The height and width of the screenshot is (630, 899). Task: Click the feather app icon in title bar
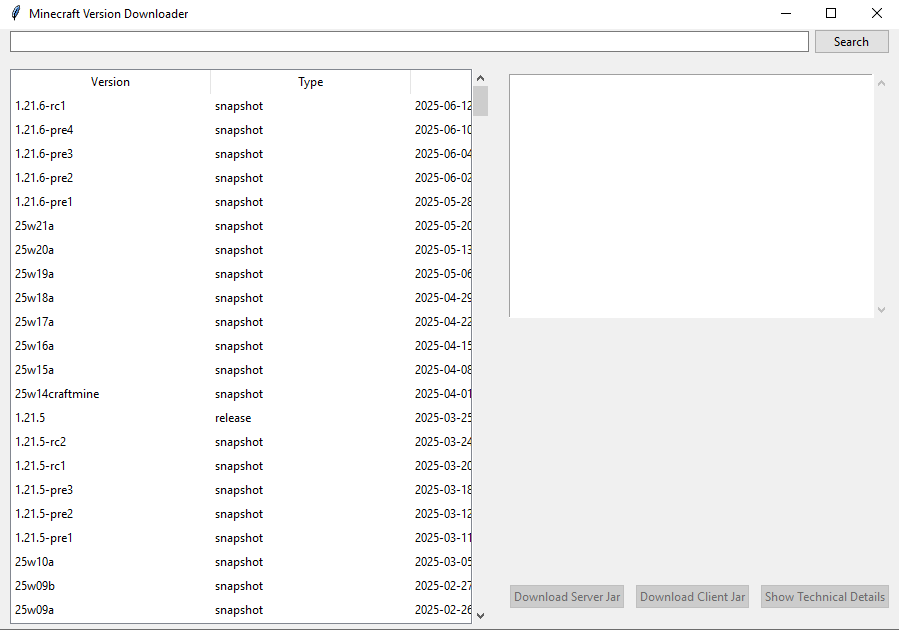tap(17, 13)
